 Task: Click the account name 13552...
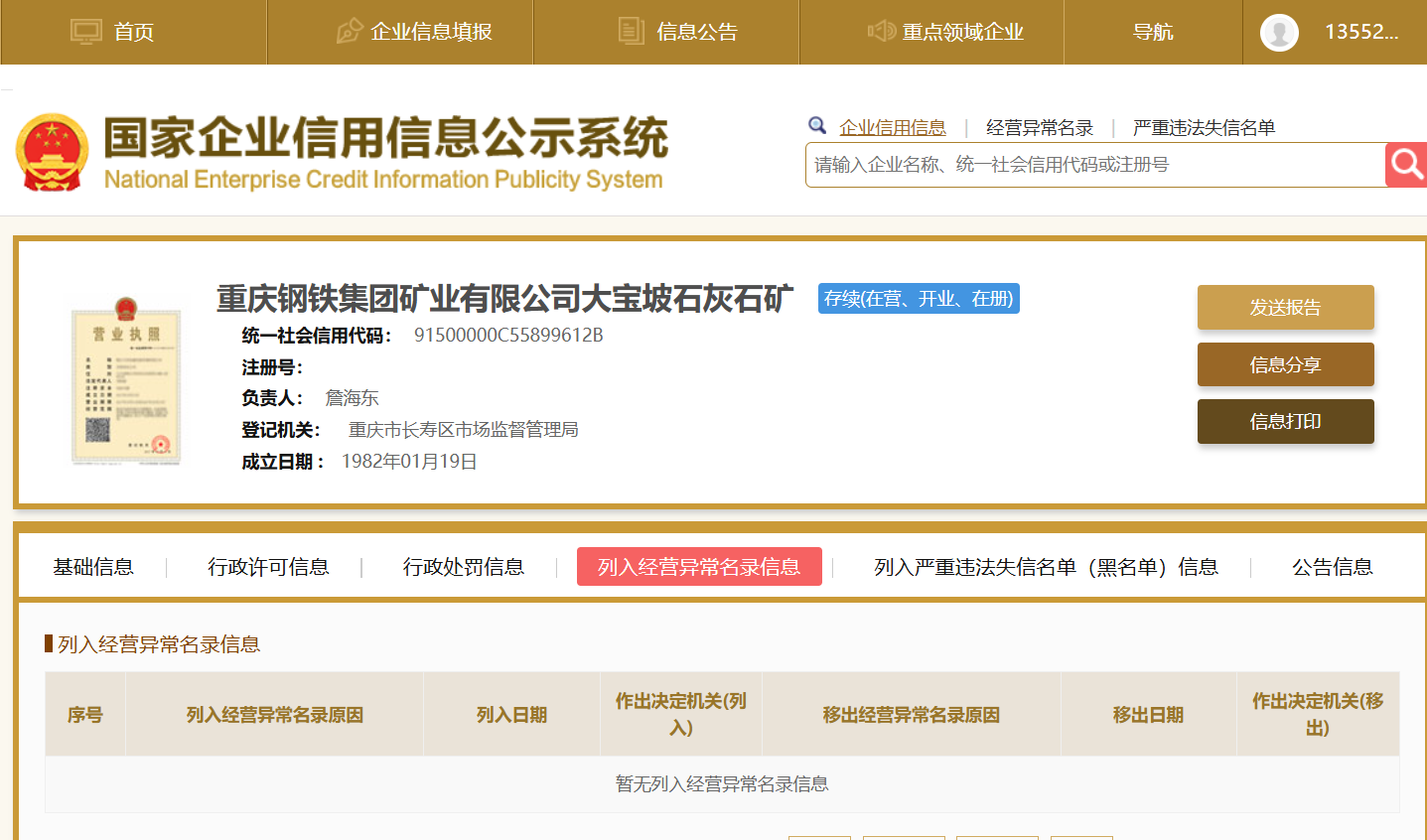pyautogui.click(x=1361, y=32)
